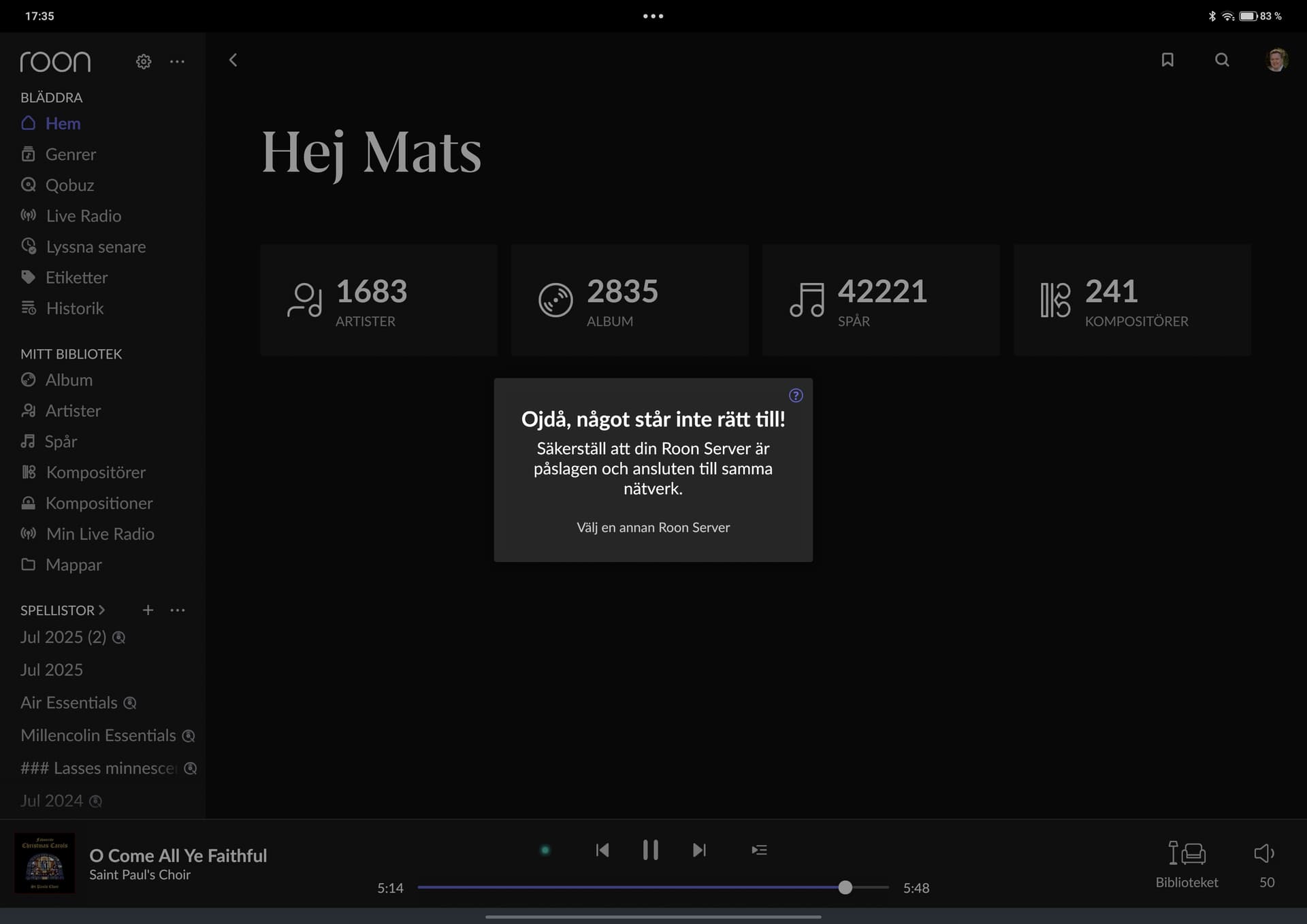Open Roon settings gear icon
This screenshot has width=1307, height=924.
click(x=143, y=61)
